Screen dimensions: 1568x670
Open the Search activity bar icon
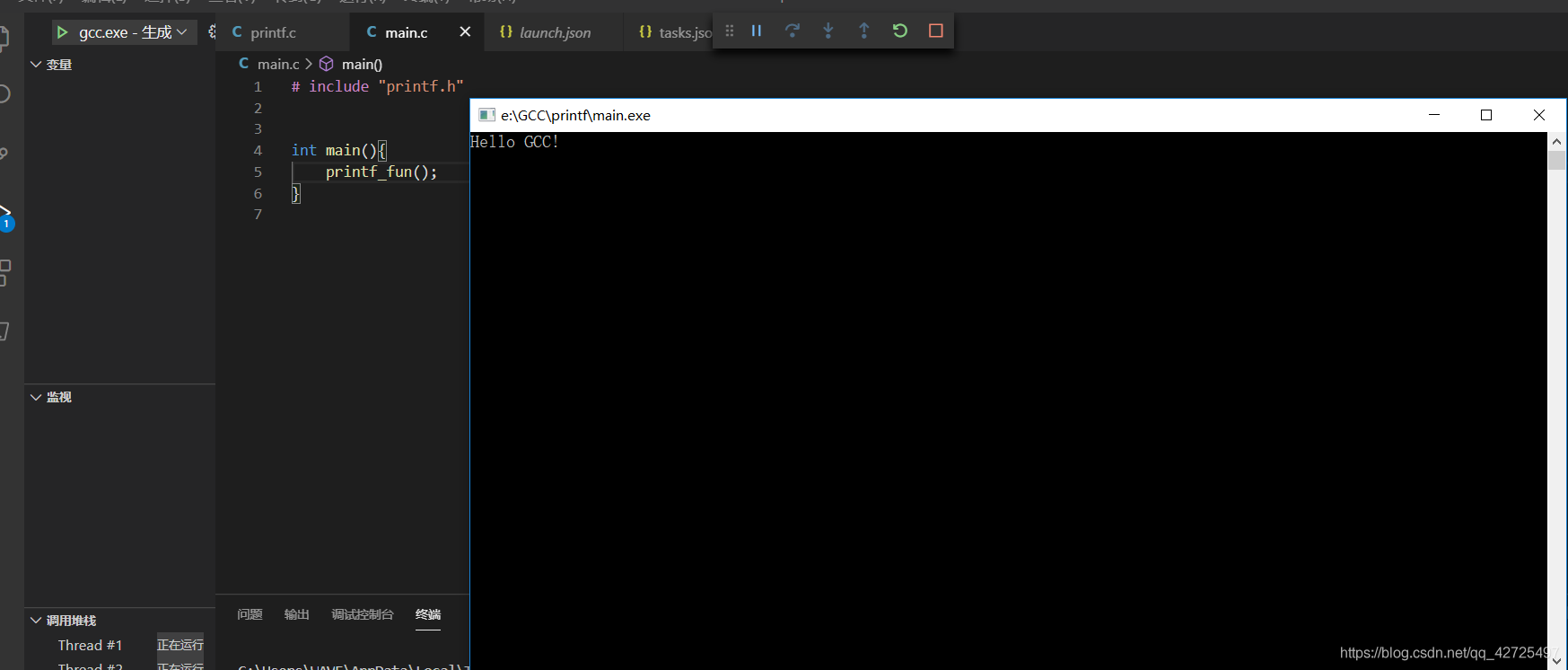(x=4, y=93)
